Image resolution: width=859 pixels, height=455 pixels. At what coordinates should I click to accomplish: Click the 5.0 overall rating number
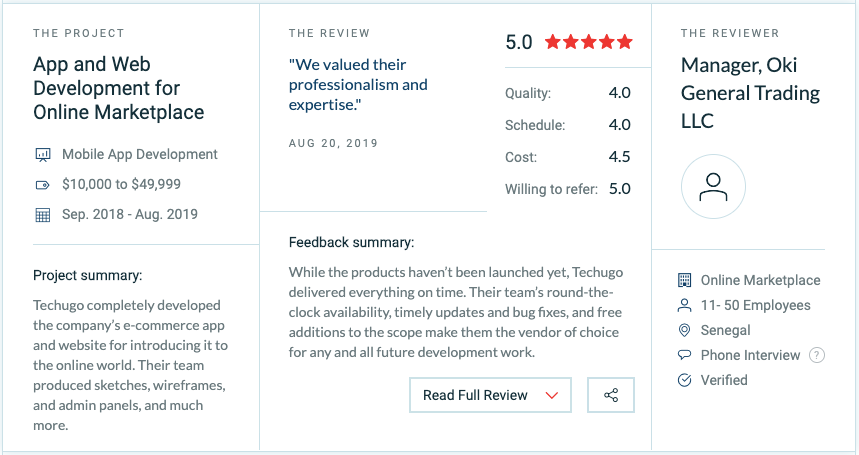[519, 43]
